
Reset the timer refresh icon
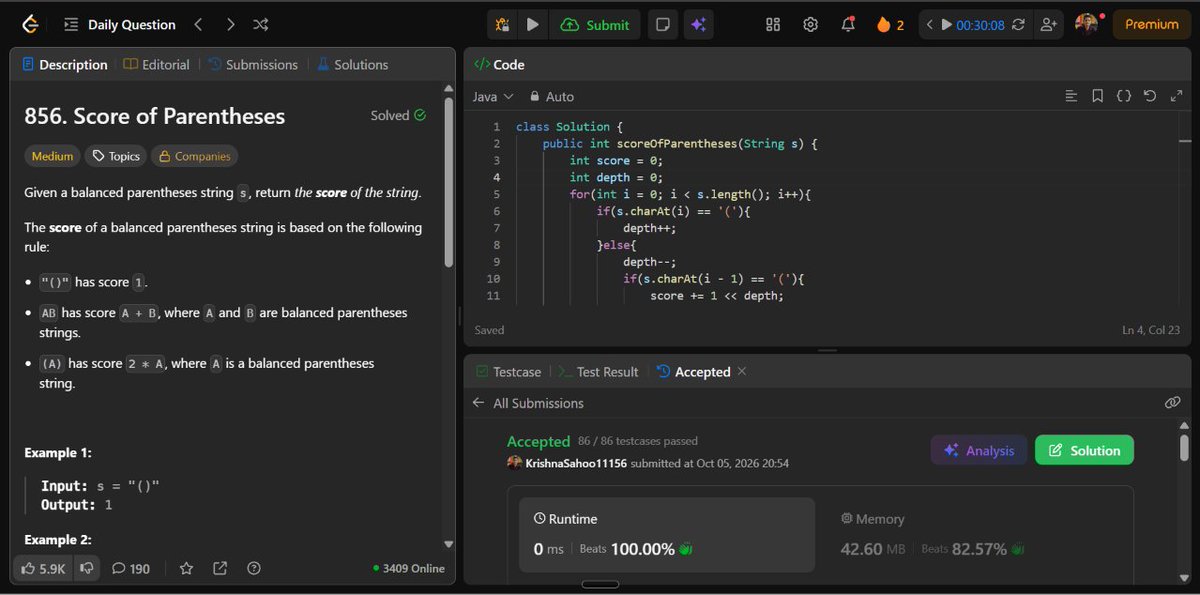click(x=1018, y=24)
